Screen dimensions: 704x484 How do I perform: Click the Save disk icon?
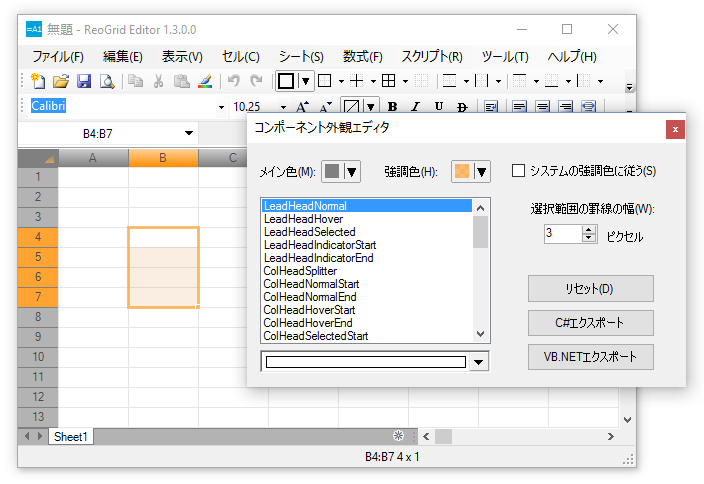tap(84, 81)
